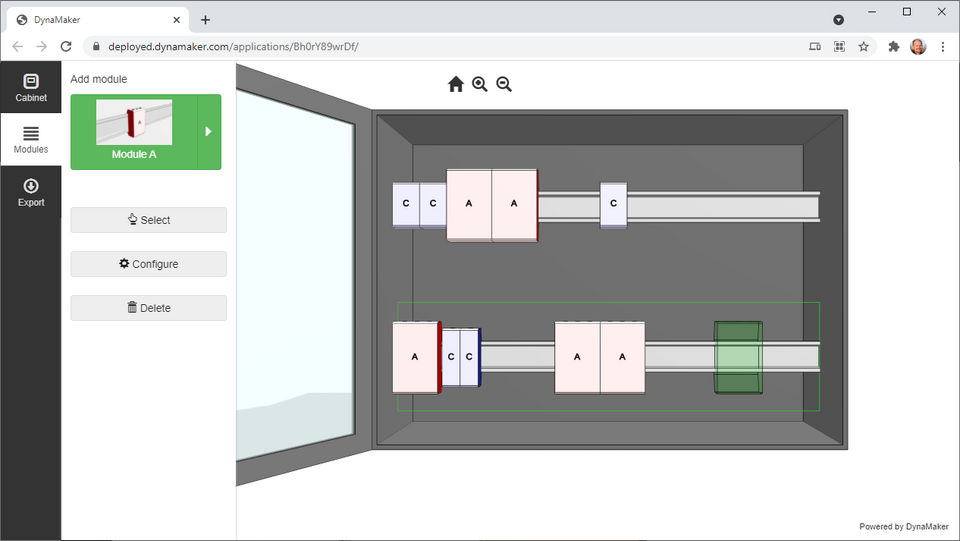Click the address bar URL
Screen dimensions: 960x541
pos(233,47)
